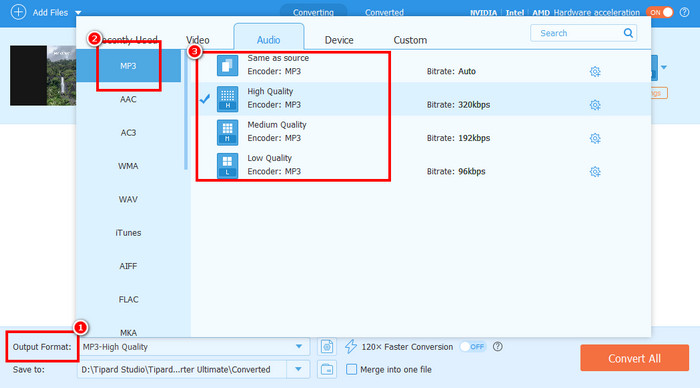
Task: Open the Save to folder icon
Action: click(327, 369)
